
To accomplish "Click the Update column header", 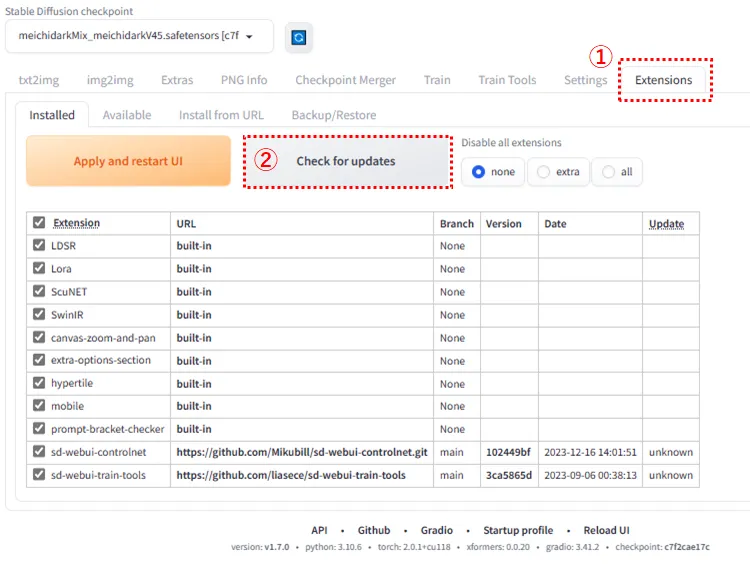I will tap(666, 224).
